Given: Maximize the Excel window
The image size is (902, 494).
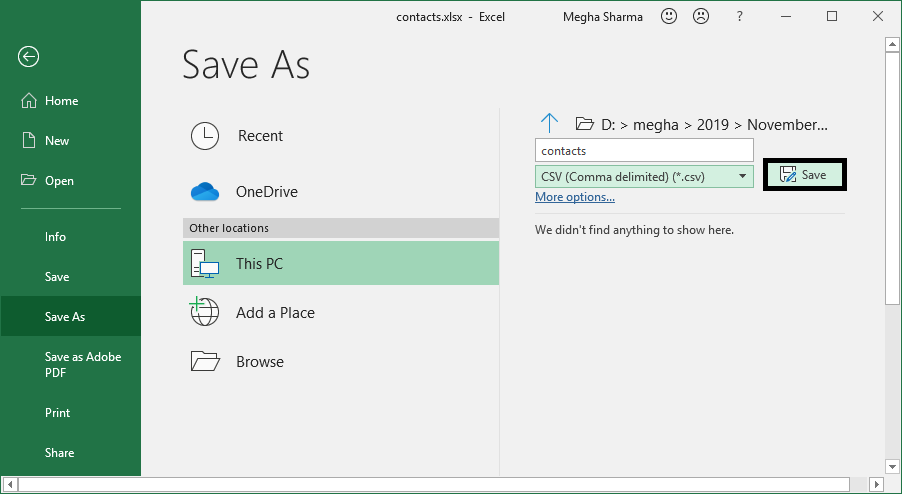Looking at the screenshot, I should pos(832,16).
